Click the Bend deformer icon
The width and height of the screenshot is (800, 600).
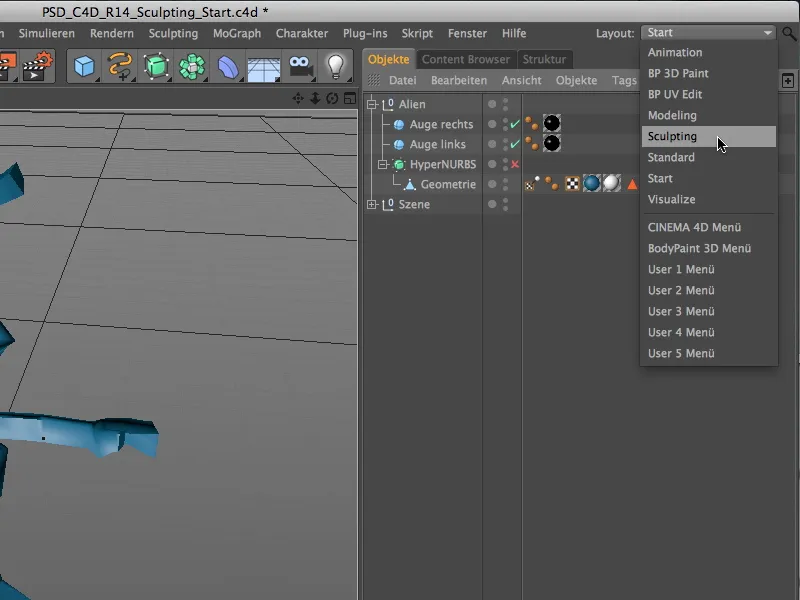pos(230,65)
